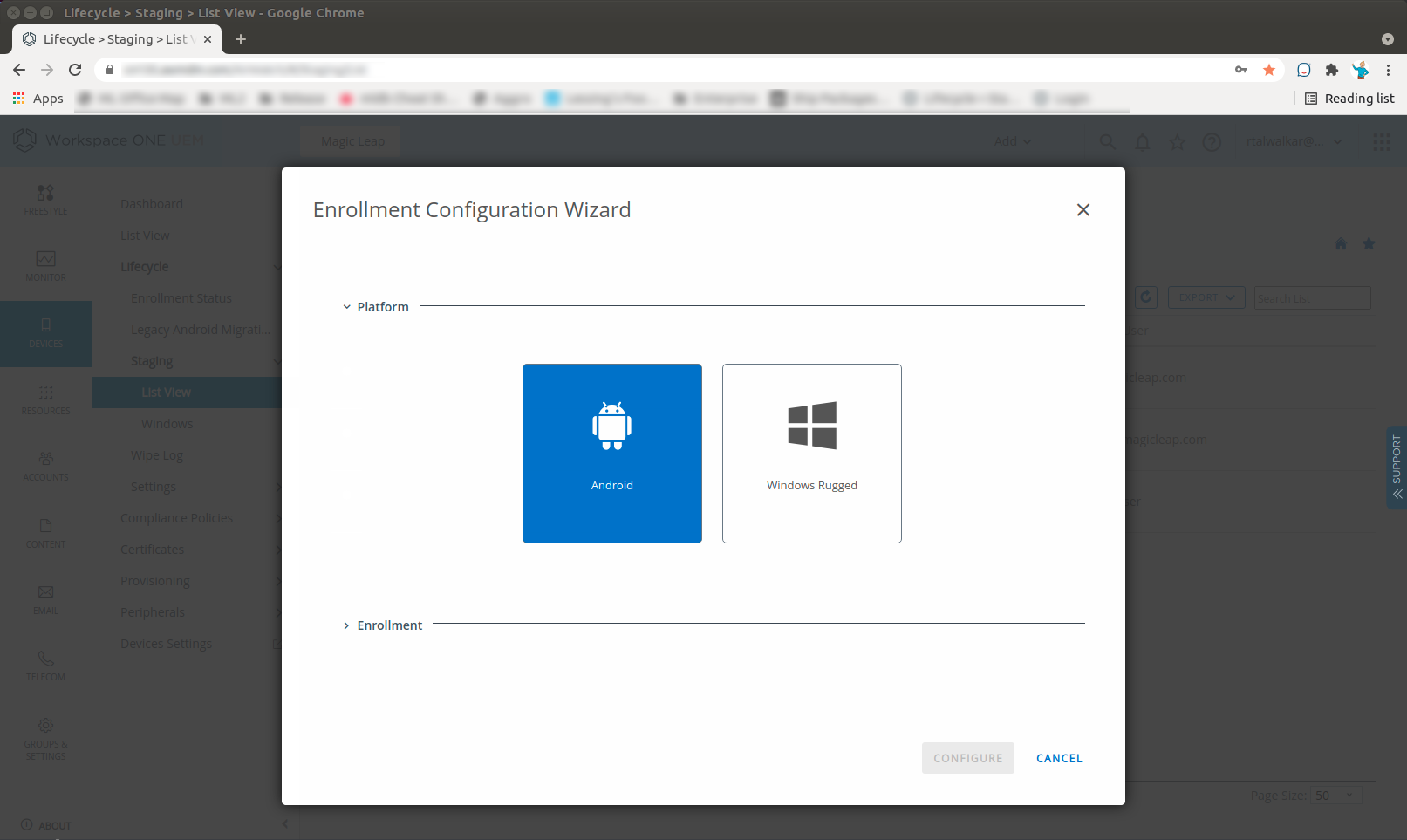Select the Windows Rugged platform tile
This screenshot has height=840, width=1407.
pyautogui.click(x=811, y=454)
